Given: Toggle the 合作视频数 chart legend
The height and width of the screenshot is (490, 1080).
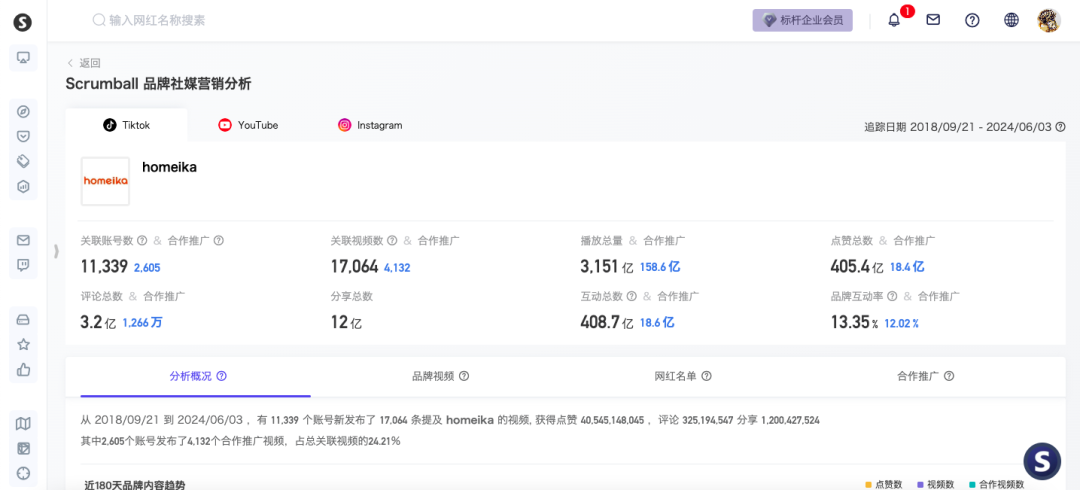Looking at the screenshot, I should 997,484.
